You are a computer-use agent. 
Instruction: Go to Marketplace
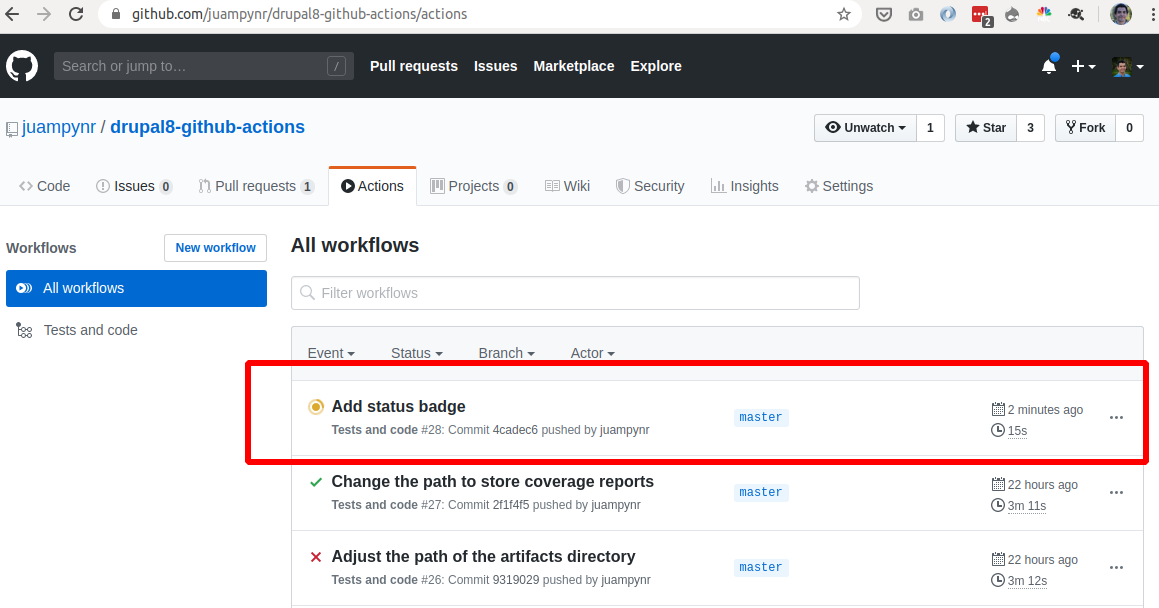pyautogui.click(x=574, y=66)
